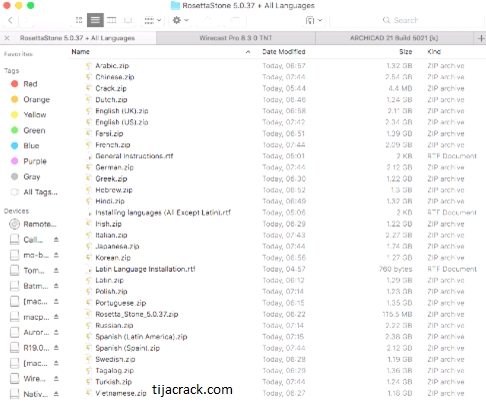Viewport: 486px width, 403px height.
Task: Go back with the back arrow
Action: [10, 20]
